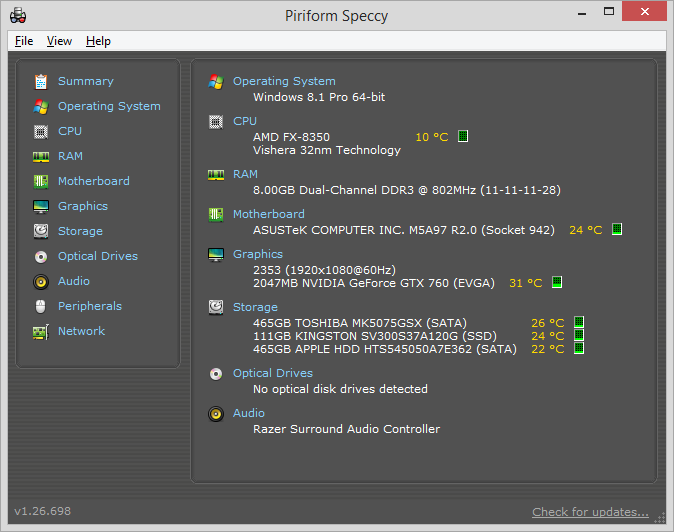The image size is (674, 532).
Task: Open the Help menu
Action: click(x=98, y=41)
